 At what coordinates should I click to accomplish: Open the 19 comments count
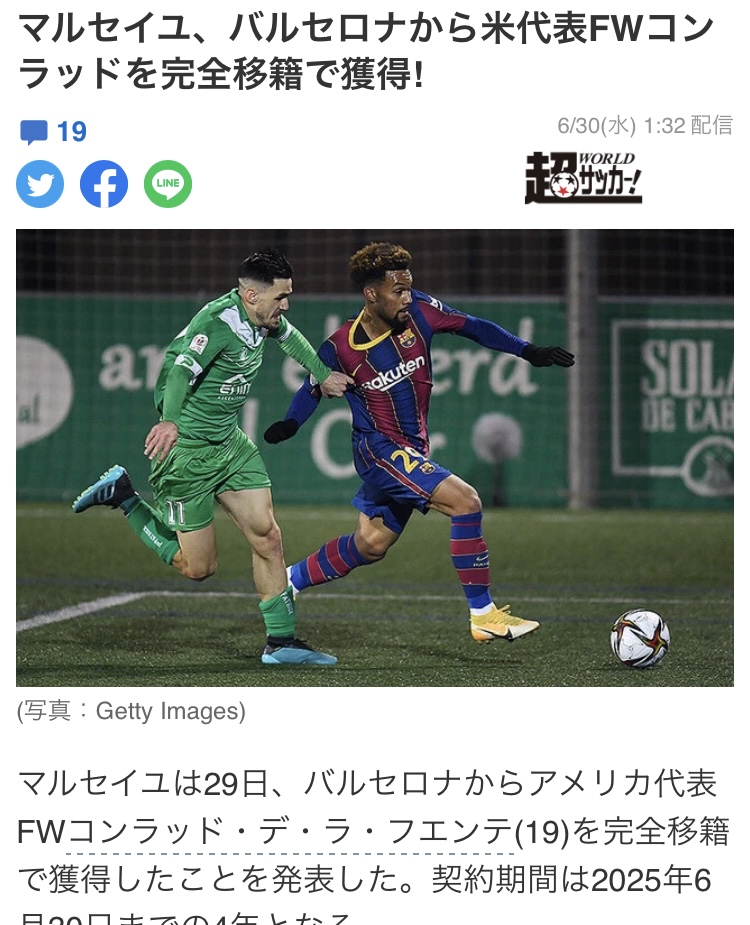[x=71, y=132]
